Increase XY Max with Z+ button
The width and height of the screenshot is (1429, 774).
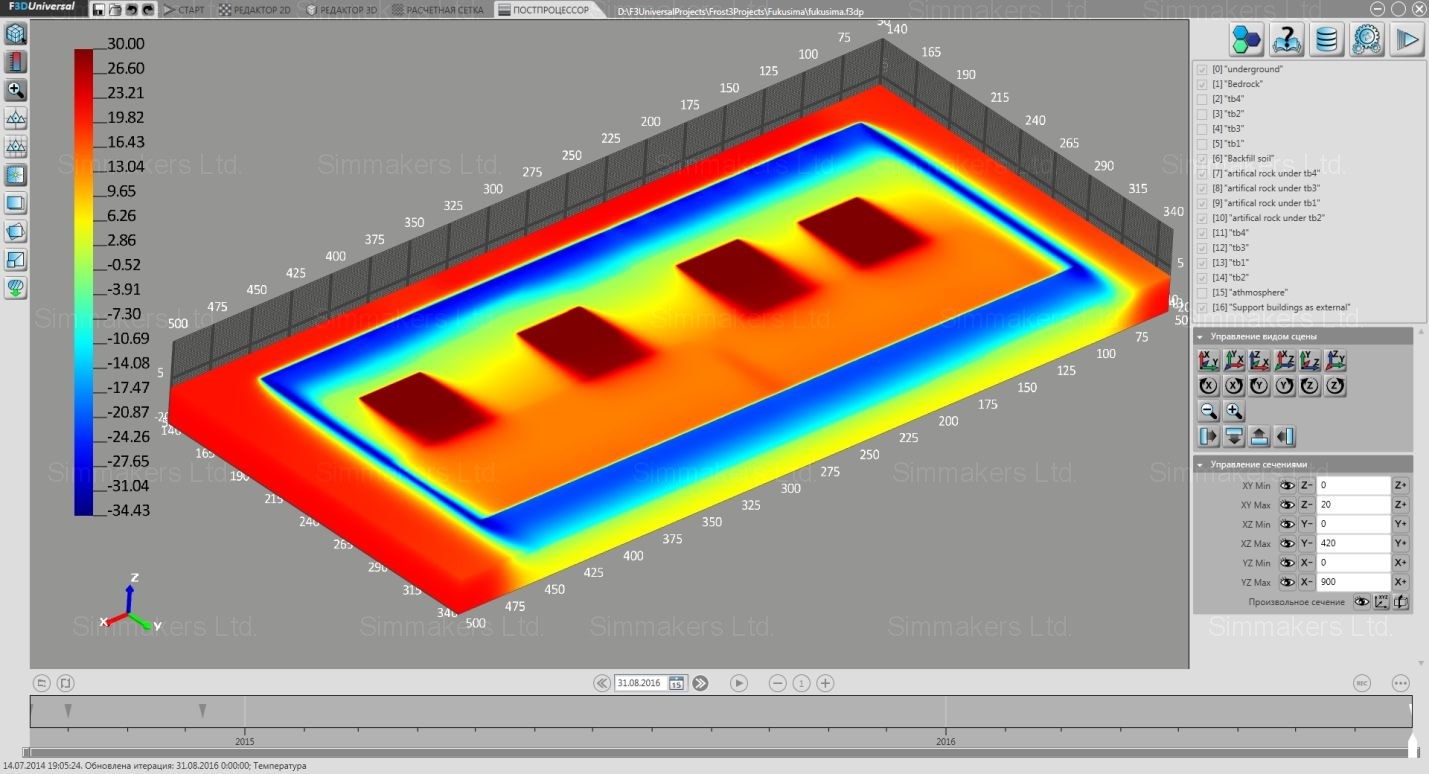(1401, 505)
